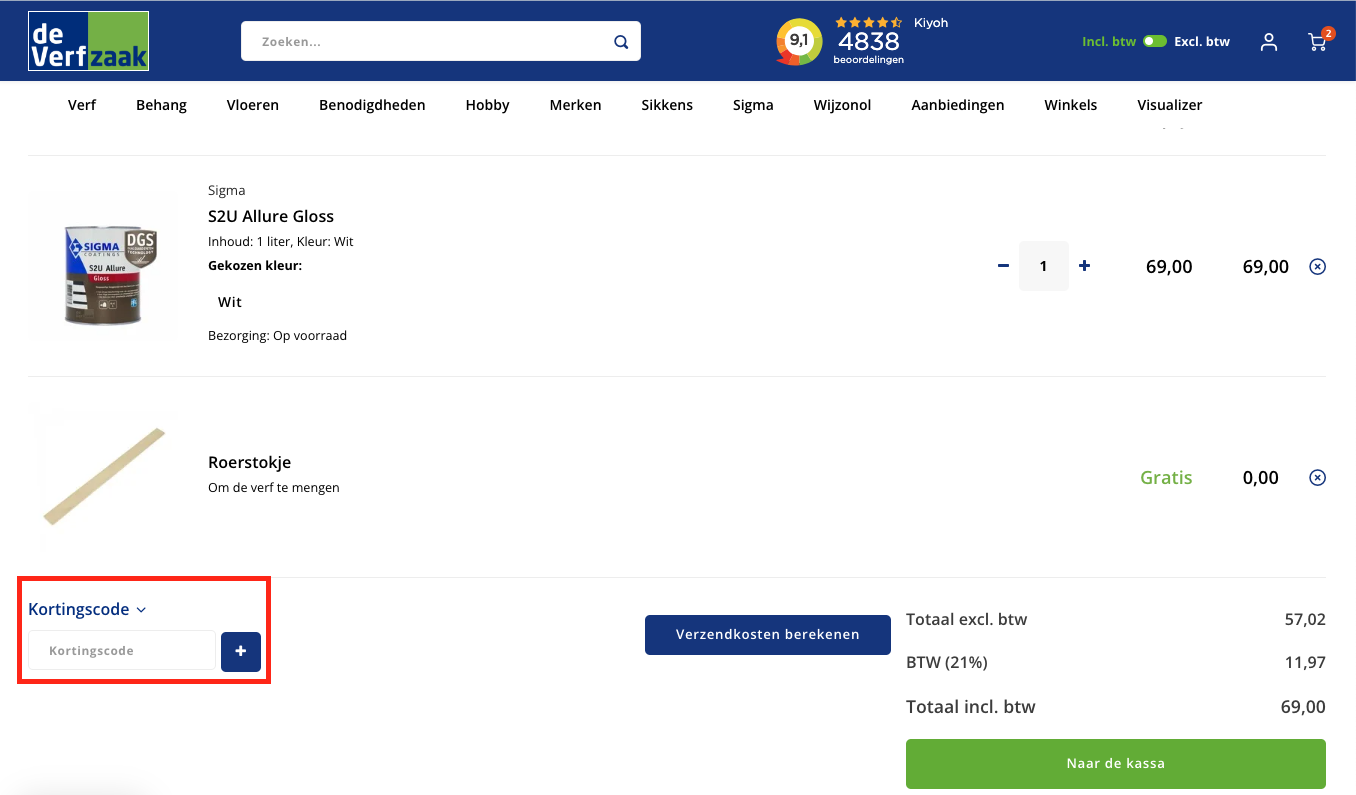Click the Totaal incl. btw label
The width and height of the screenshot is (1356, 795).
tap(971, 707)
